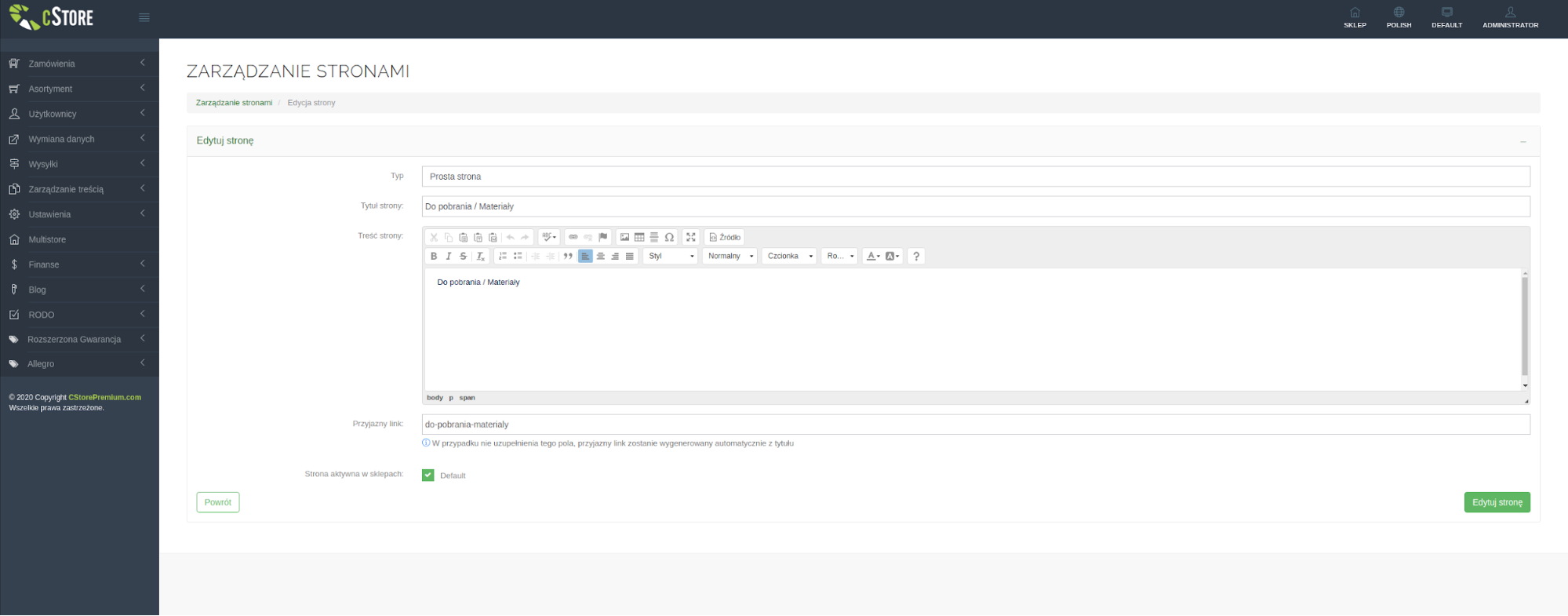Insert an anchor with the flag icon
The width and height of the screenshot is (1568, 616).
603,237
